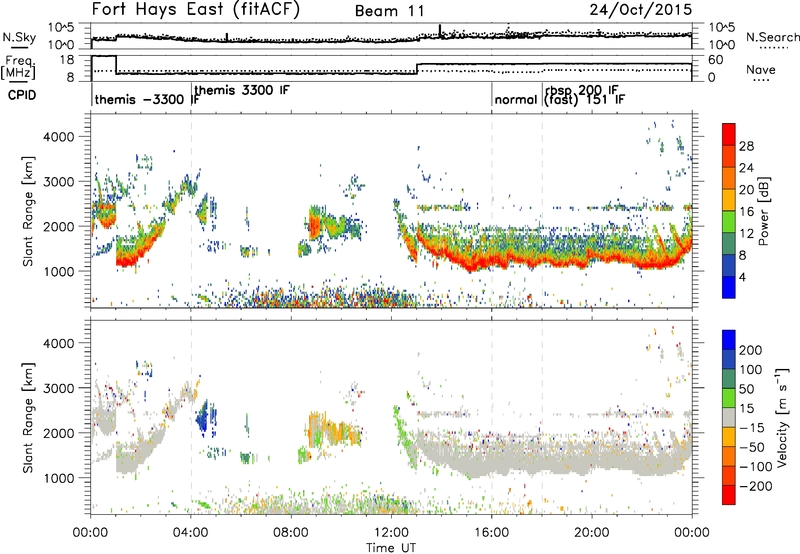Select the 'normal' CPID label
The width and height of the screenshot is (800, 554).
point(516,99)
